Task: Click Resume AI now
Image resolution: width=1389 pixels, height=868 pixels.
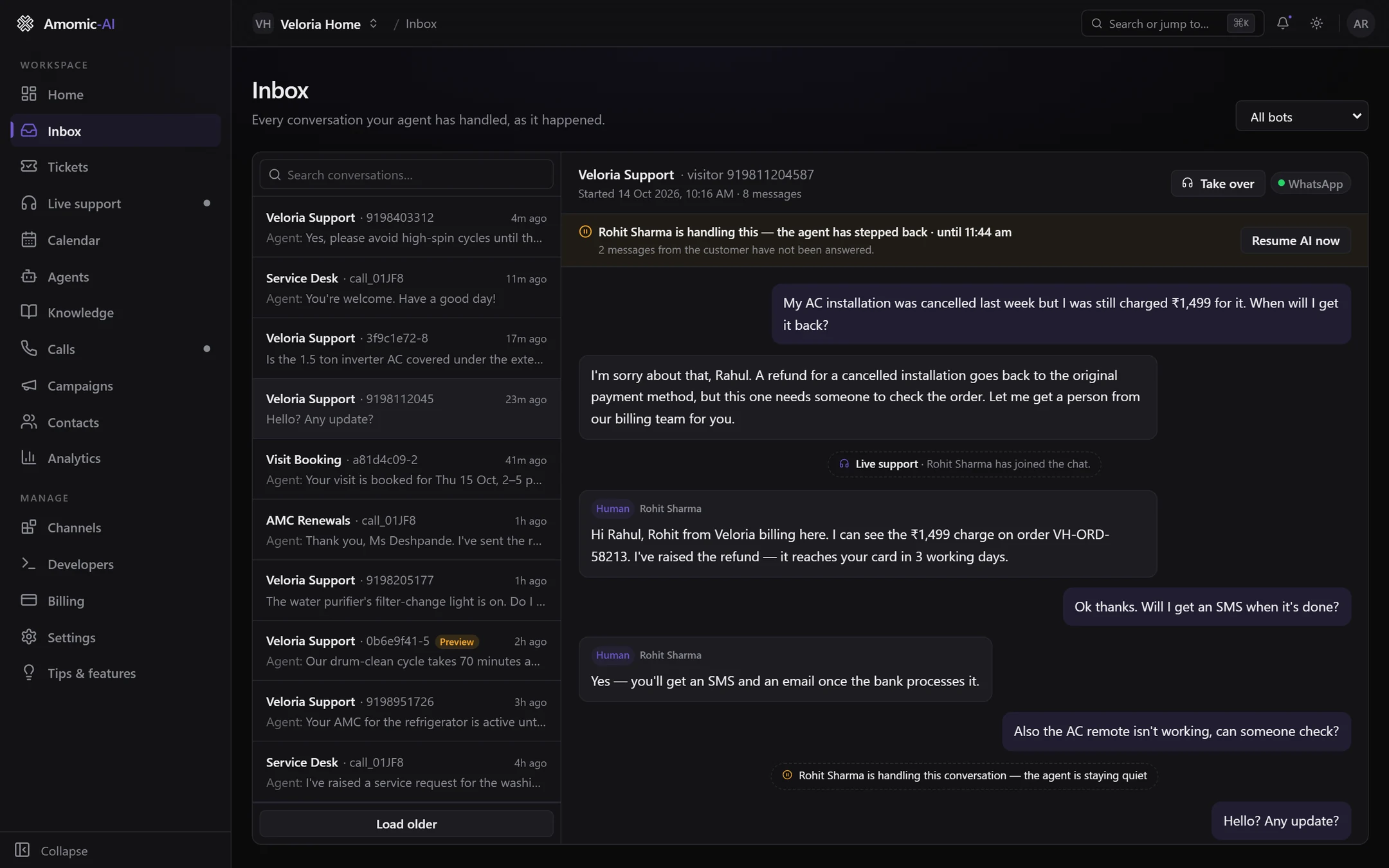Action: [x=1295, y=240]
